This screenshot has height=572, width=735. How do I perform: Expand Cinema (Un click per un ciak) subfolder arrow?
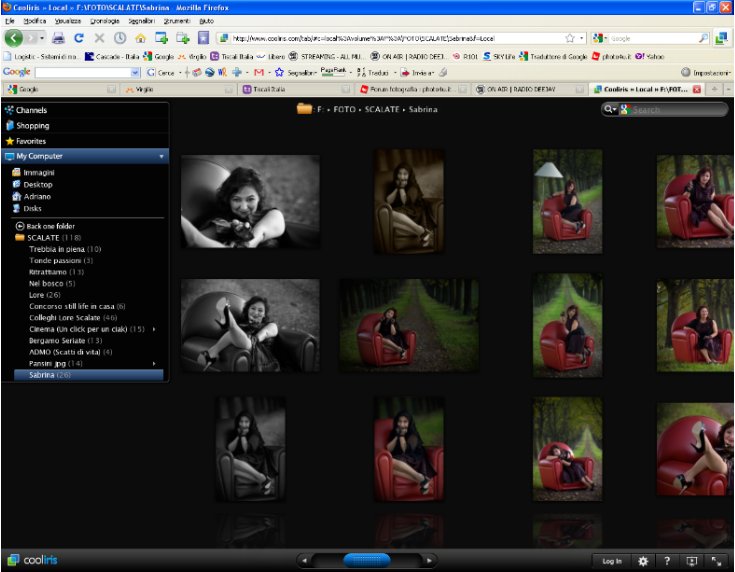tap(153, 329)
